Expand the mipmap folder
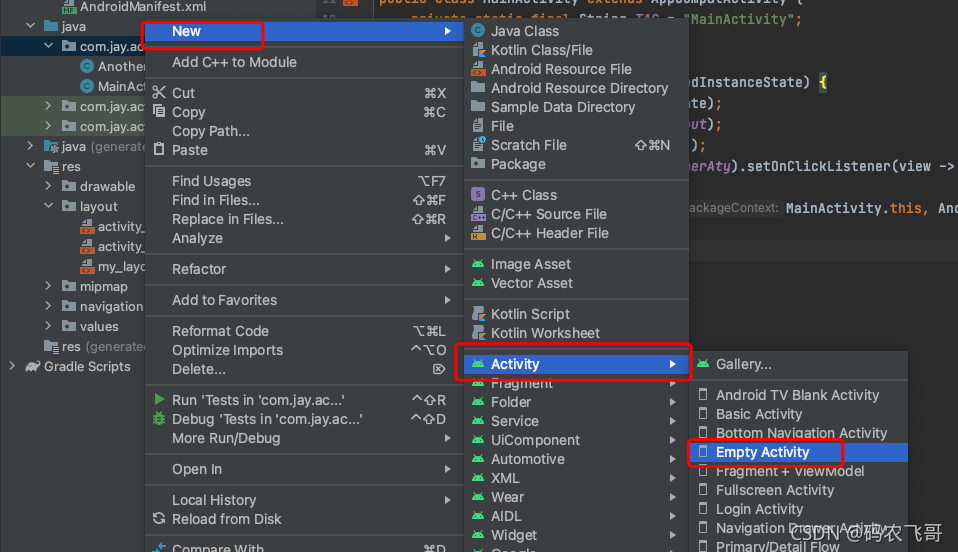This screenshot has height=552, width=958. coord(49,286)
